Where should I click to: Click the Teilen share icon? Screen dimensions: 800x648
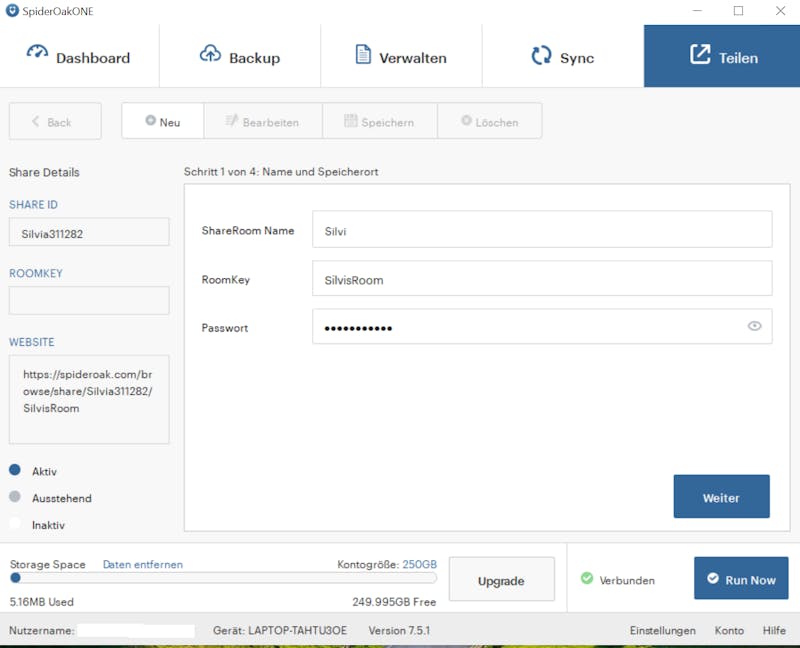700,54
